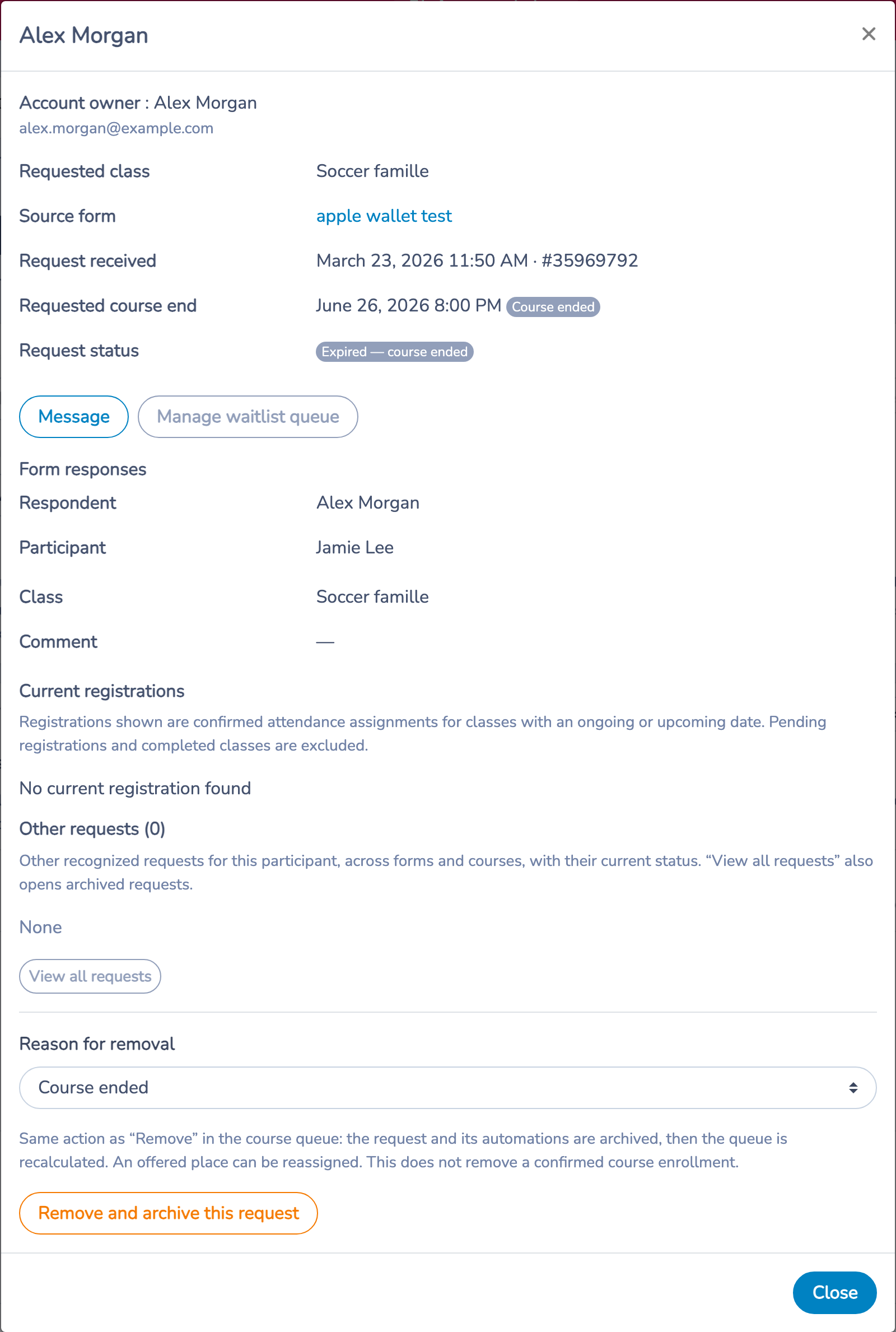Click the Alex Morgan dialog title
The image size is (896, 1332).
pos(84,35)
